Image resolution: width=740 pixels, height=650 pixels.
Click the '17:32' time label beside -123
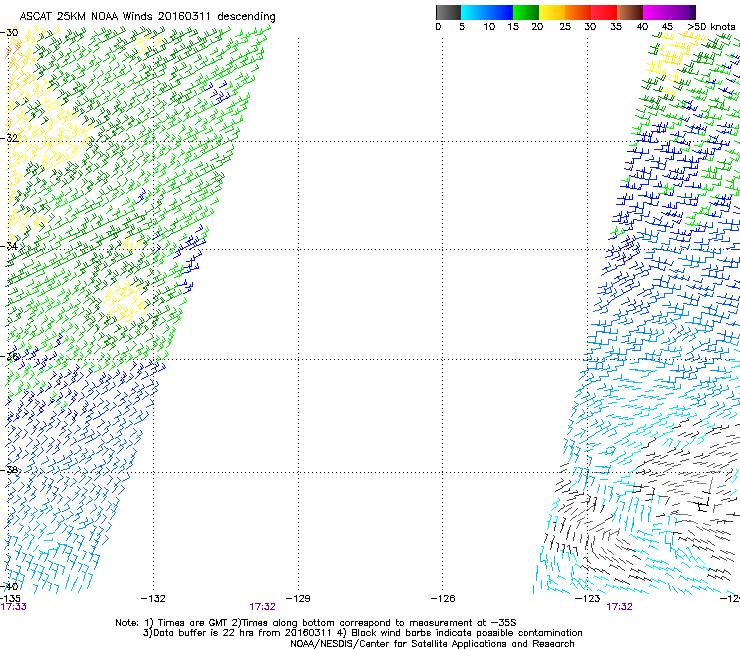(619, 607)
